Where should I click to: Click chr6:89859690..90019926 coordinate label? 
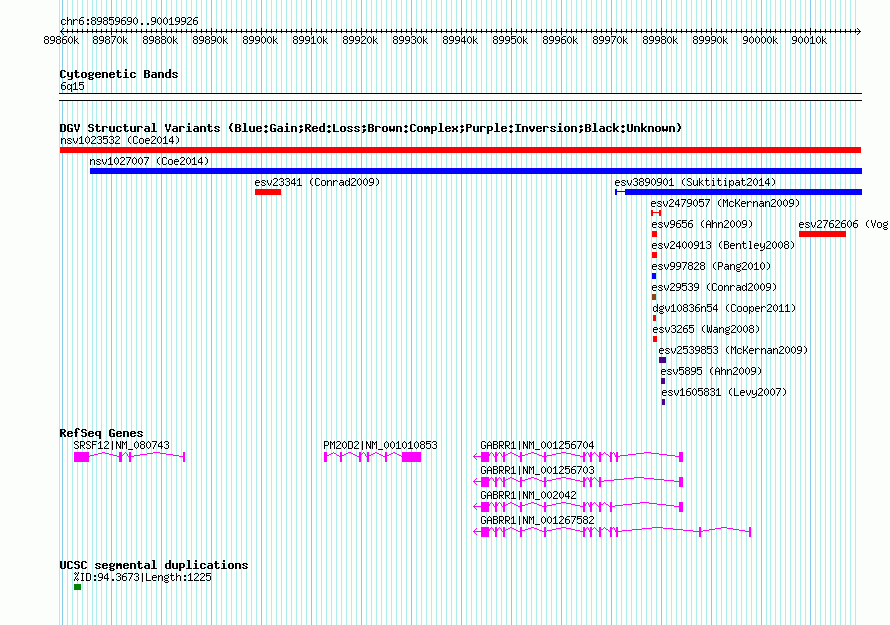point(129,22)
